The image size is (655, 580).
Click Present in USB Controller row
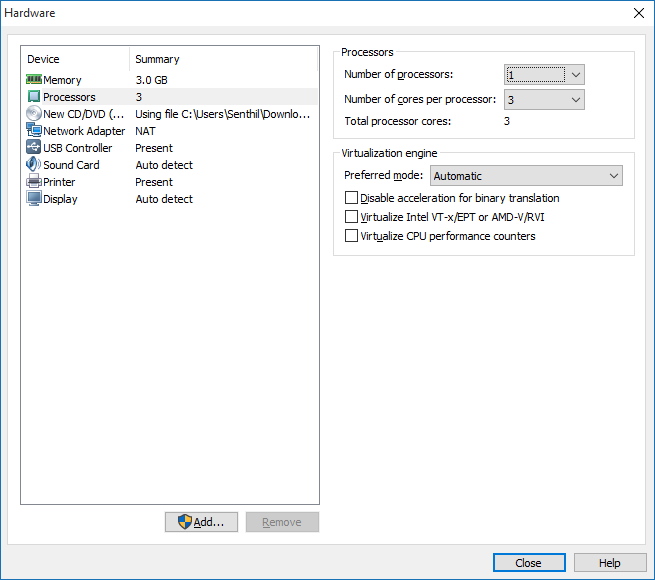(x=154, y=148)
